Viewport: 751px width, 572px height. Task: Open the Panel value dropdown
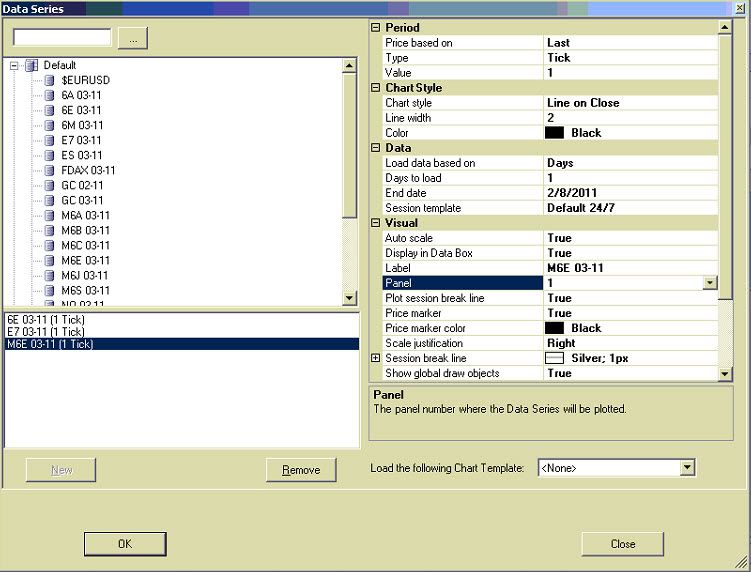click(x=709, y=283)
